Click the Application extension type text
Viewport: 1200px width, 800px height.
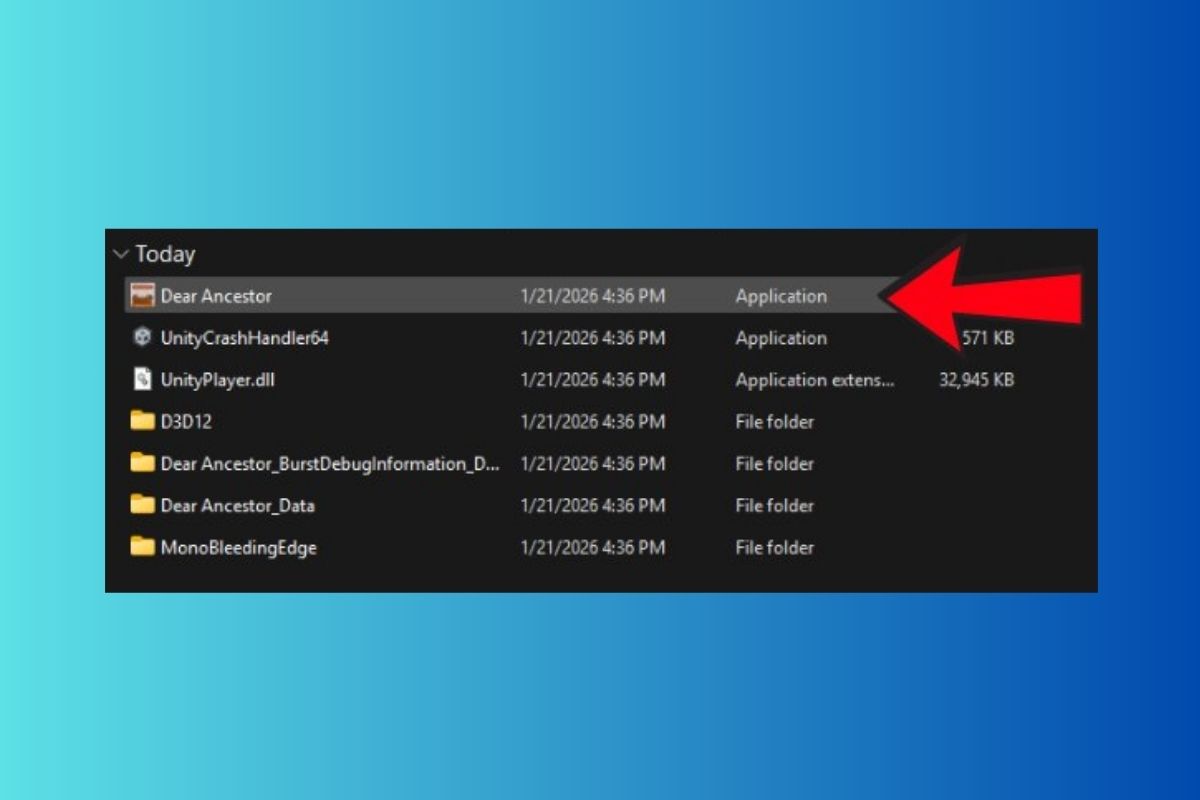tap(814, 380)
